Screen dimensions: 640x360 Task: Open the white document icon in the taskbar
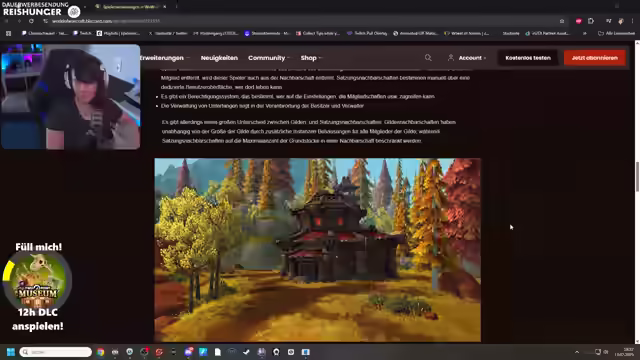(x=218, y=352)
